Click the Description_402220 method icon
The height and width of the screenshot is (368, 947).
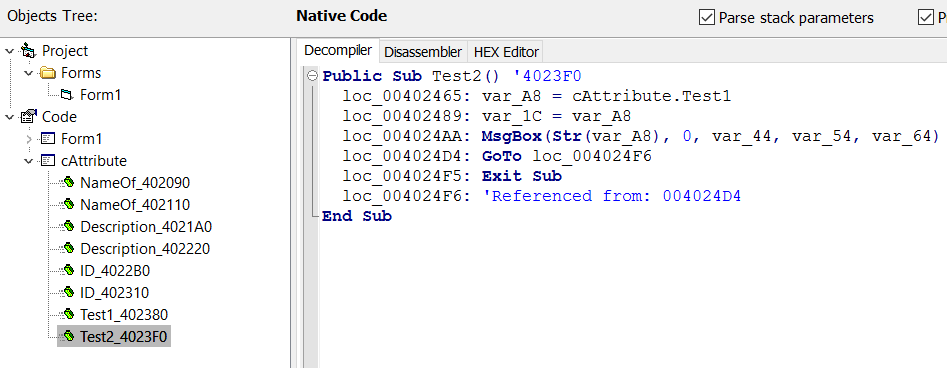tap(68, 248)
